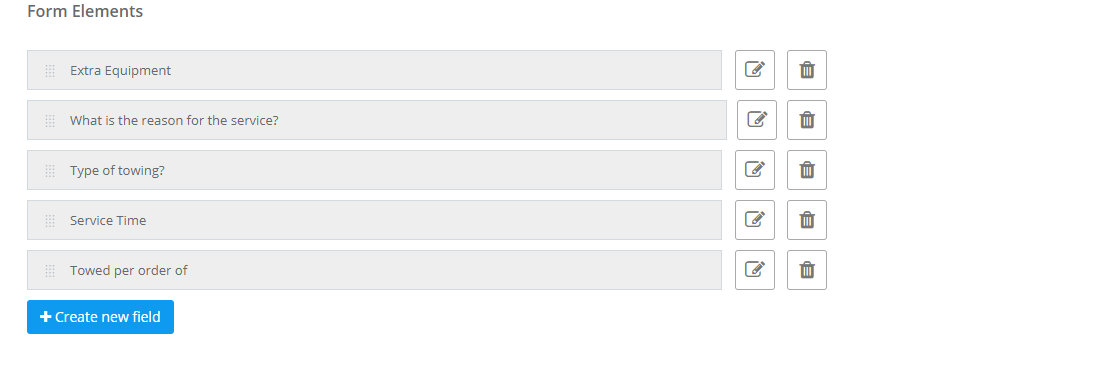1100x389 pixels.
Task: Select the What is the reason row
Action: (x=377, y=120)
